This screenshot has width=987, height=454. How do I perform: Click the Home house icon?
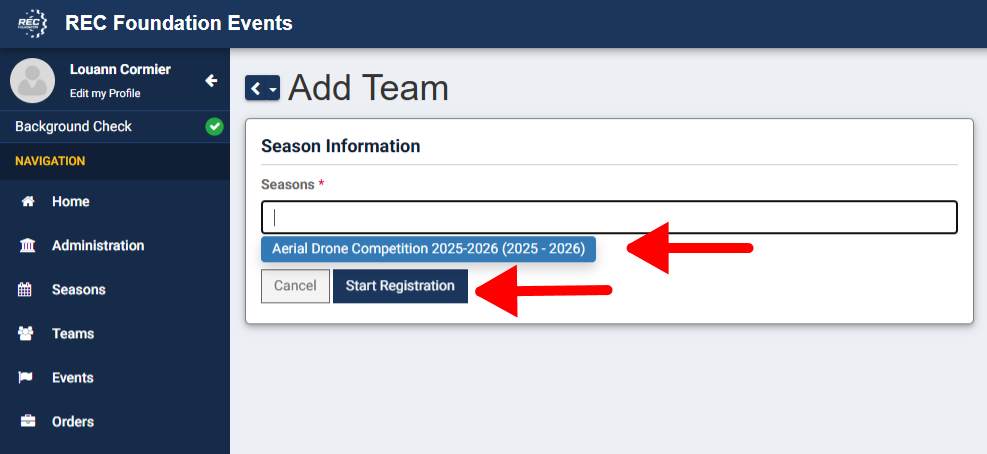pos(28,202)
